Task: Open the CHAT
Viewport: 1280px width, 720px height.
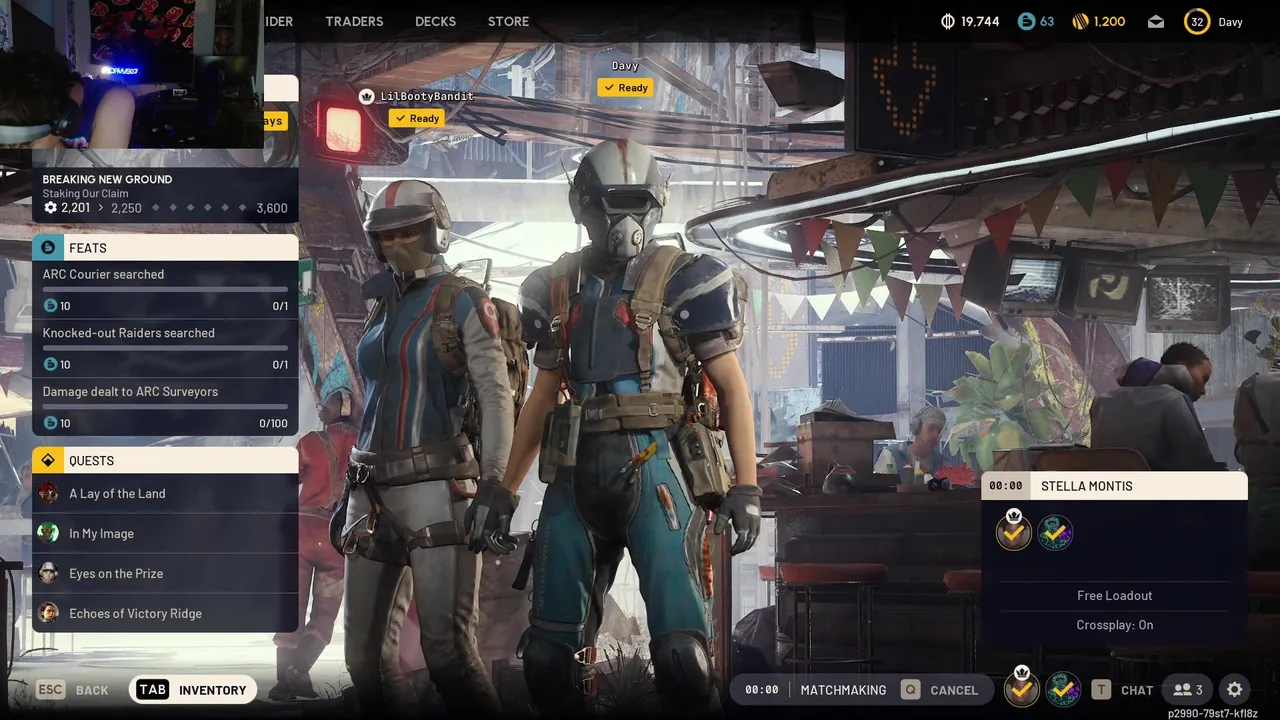Action: [1122, 690]
